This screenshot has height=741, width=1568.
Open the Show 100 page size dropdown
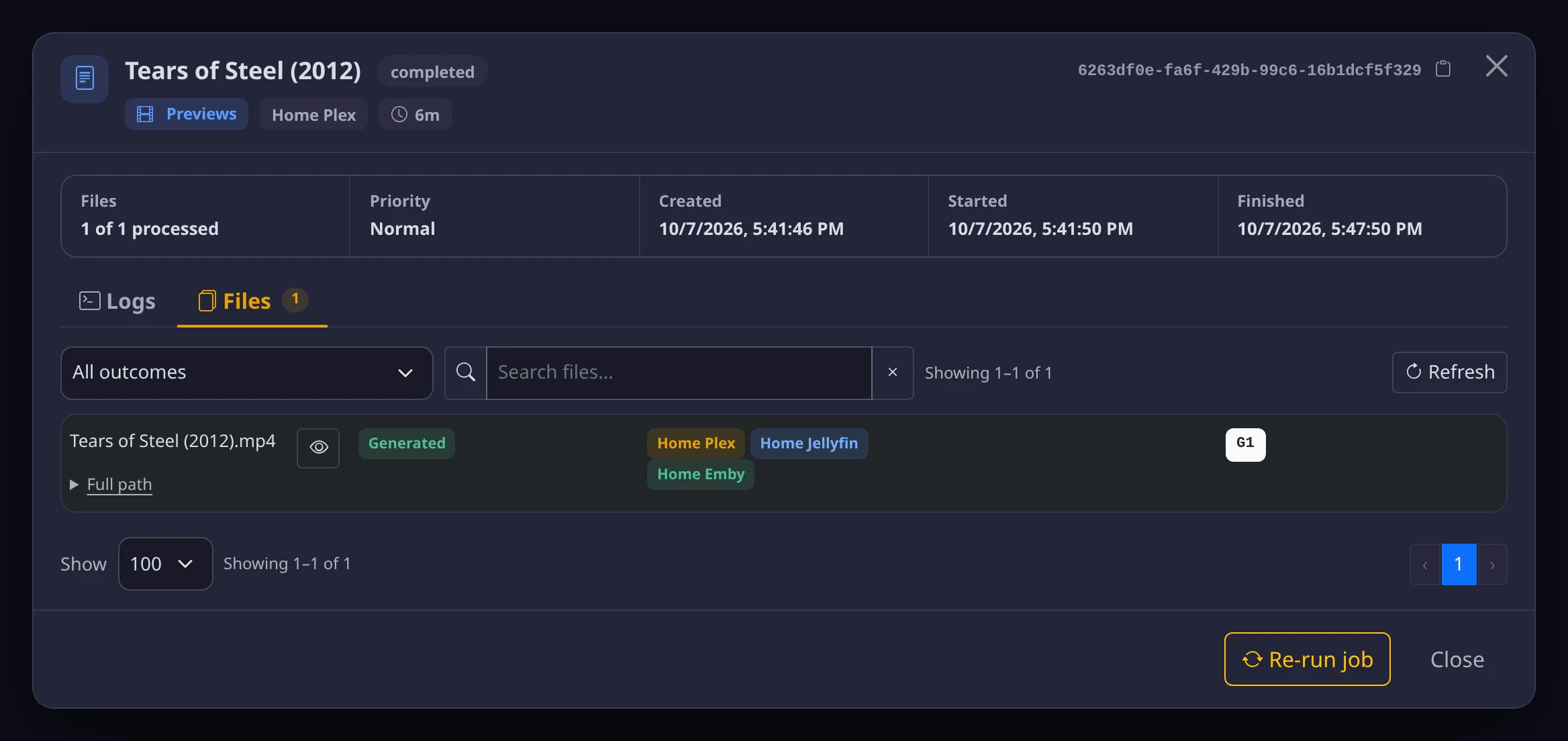pyautogui.click(x=165, y=564)
